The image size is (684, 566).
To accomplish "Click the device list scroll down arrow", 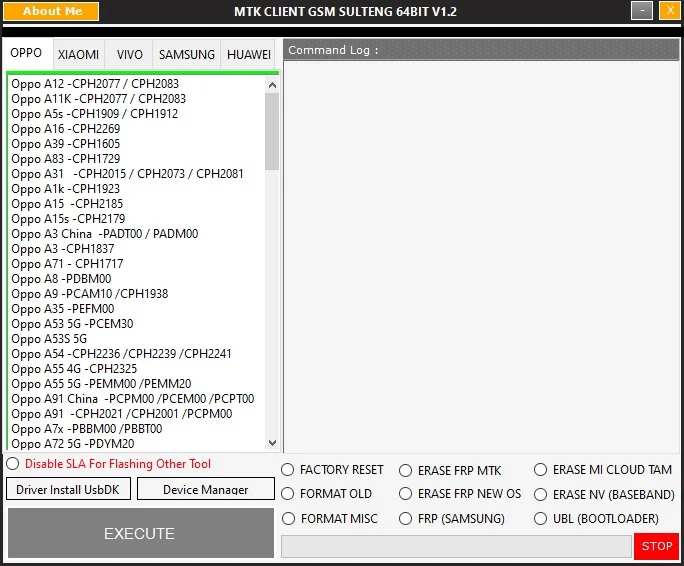I will 272,443.
